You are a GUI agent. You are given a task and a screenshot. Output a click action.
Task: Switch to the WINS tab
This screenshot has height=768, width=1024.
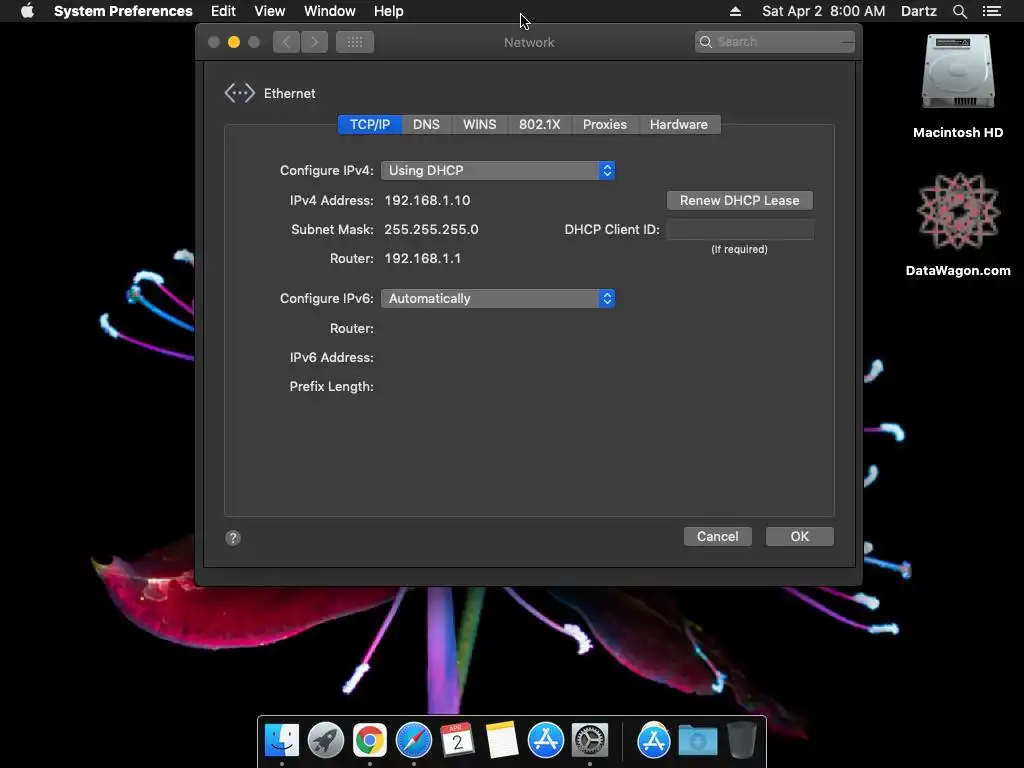479,125
